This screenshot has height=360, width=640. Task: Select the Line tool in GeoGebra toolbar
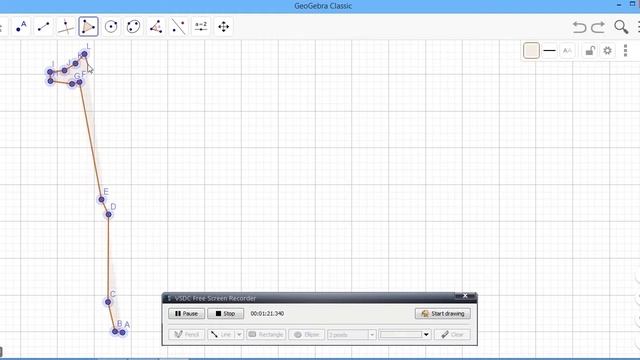point(43,27)
